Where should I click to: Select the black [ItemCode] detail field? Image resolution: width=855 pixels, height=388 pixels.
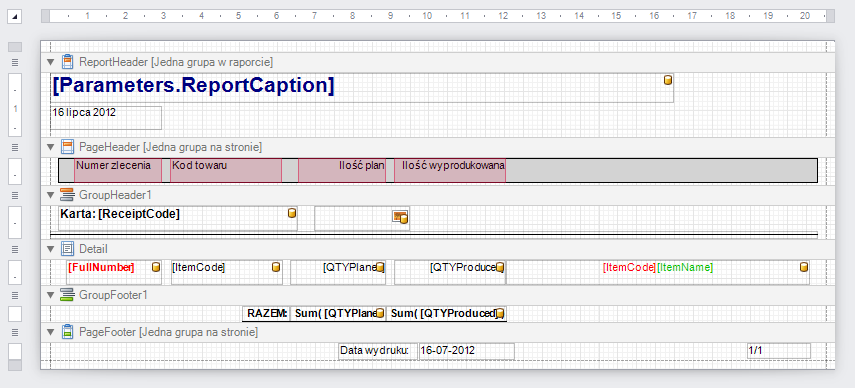(227, 272)
